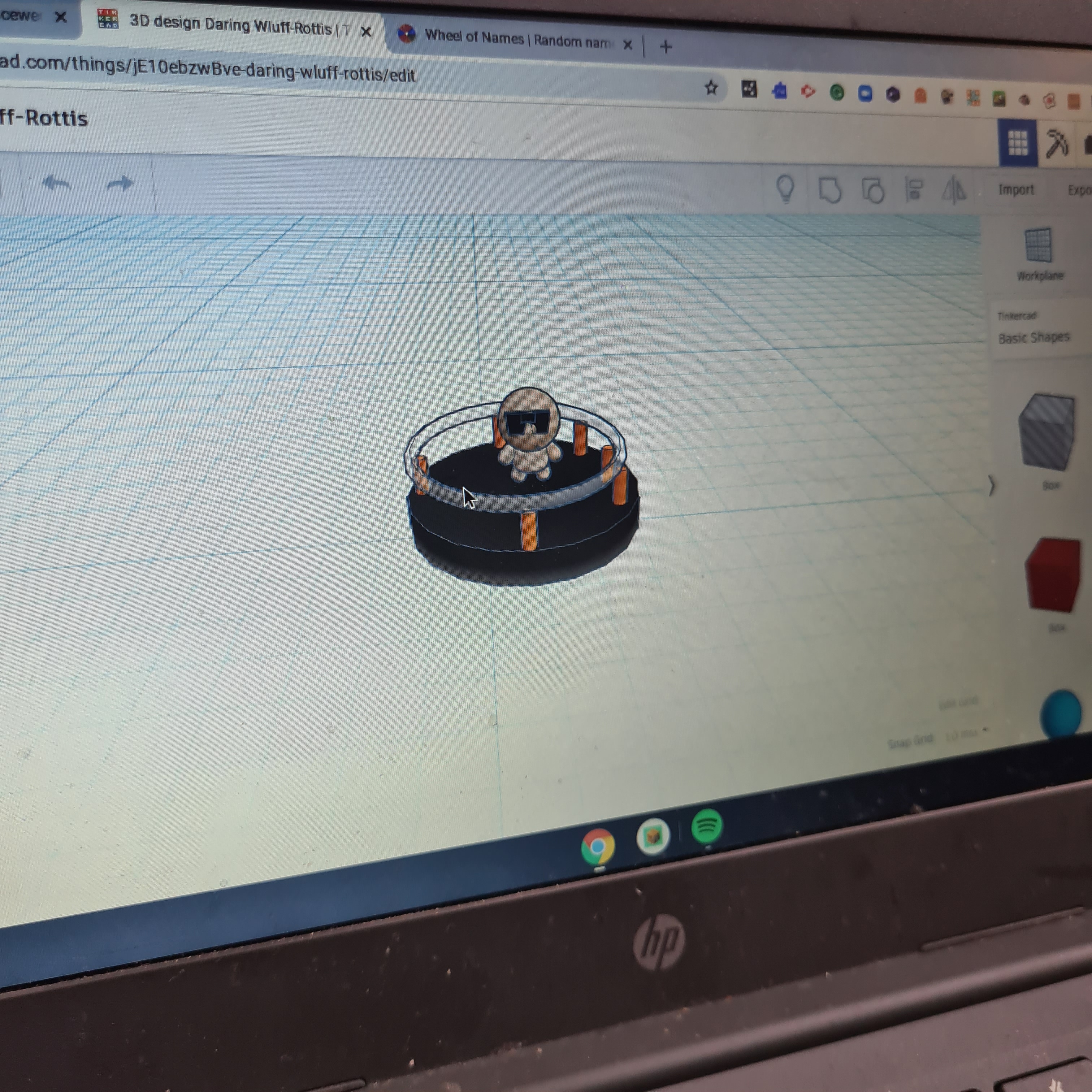Bookmark the page with the star icon

click(710, 88)
